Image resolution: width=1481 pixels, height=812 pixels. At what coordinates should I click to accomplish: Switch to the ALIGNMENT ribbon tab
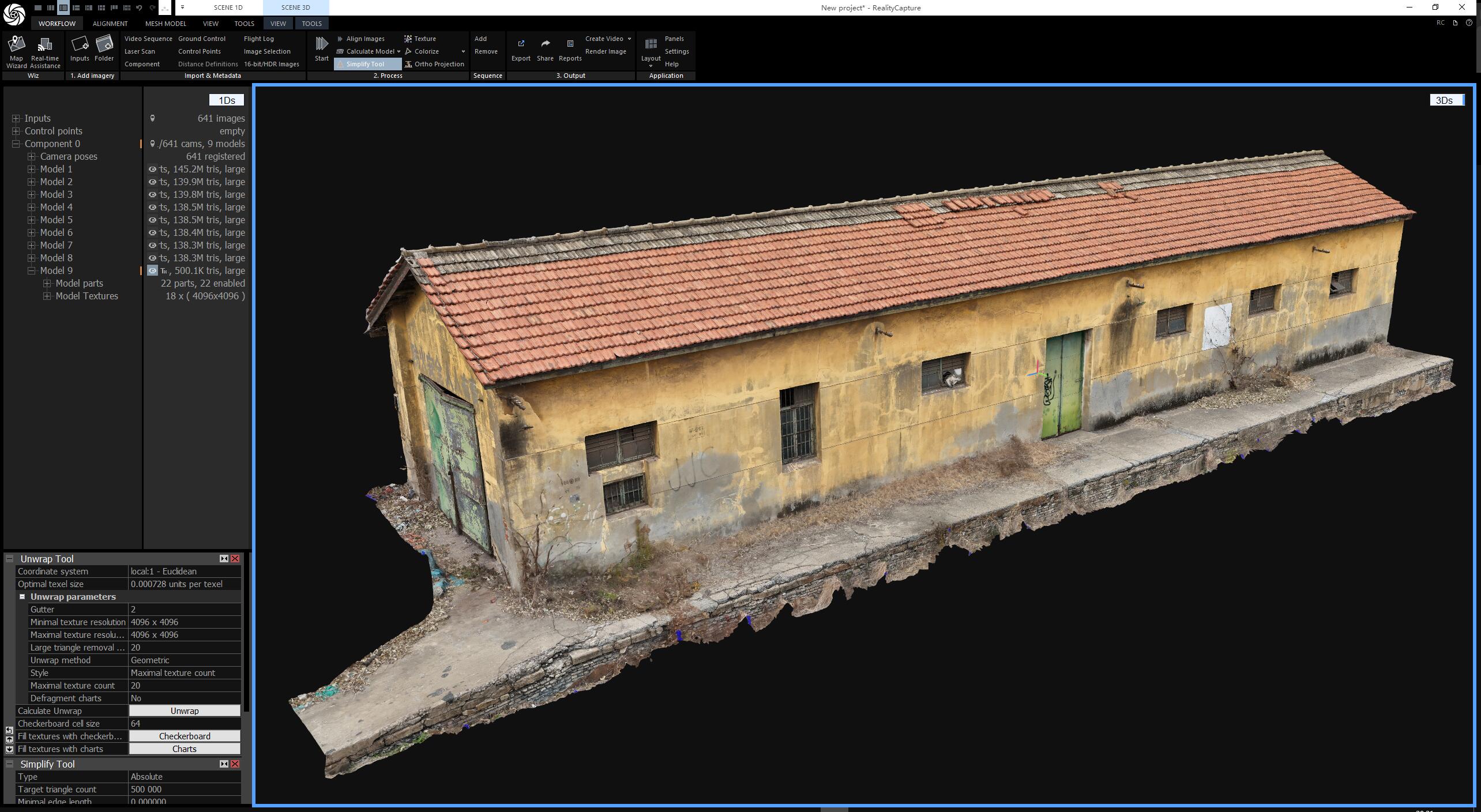pos(110,24)
